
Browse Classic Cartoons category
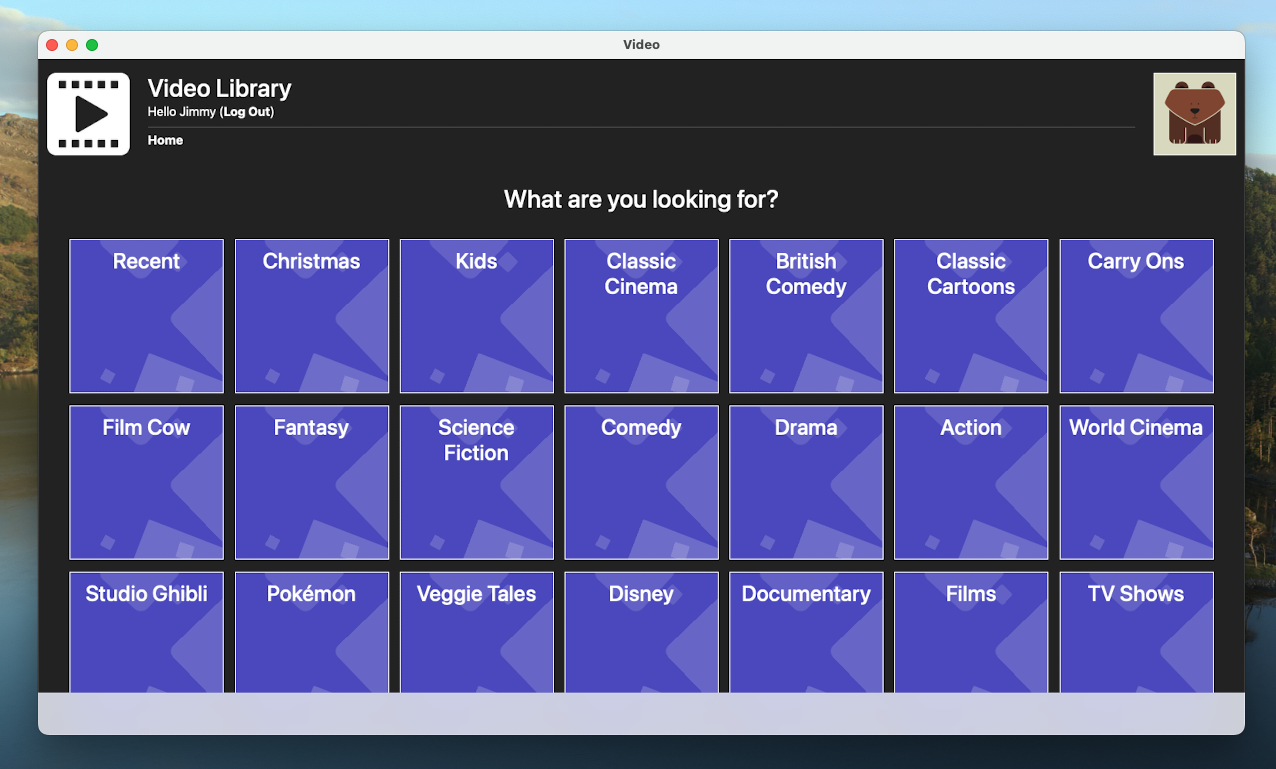coord(971,316)
